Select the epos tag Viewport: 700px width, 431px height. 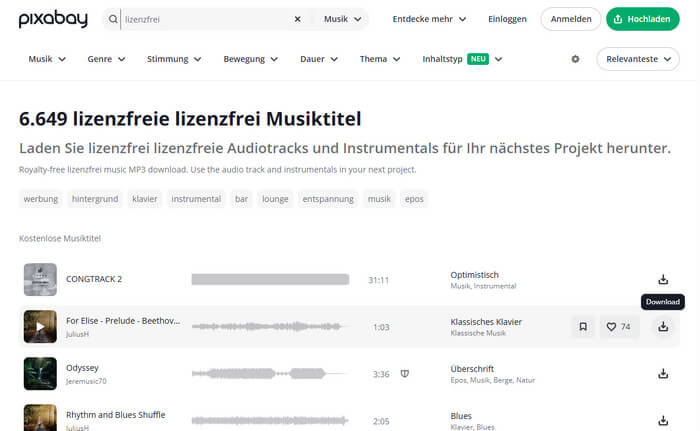click(414, 199)
